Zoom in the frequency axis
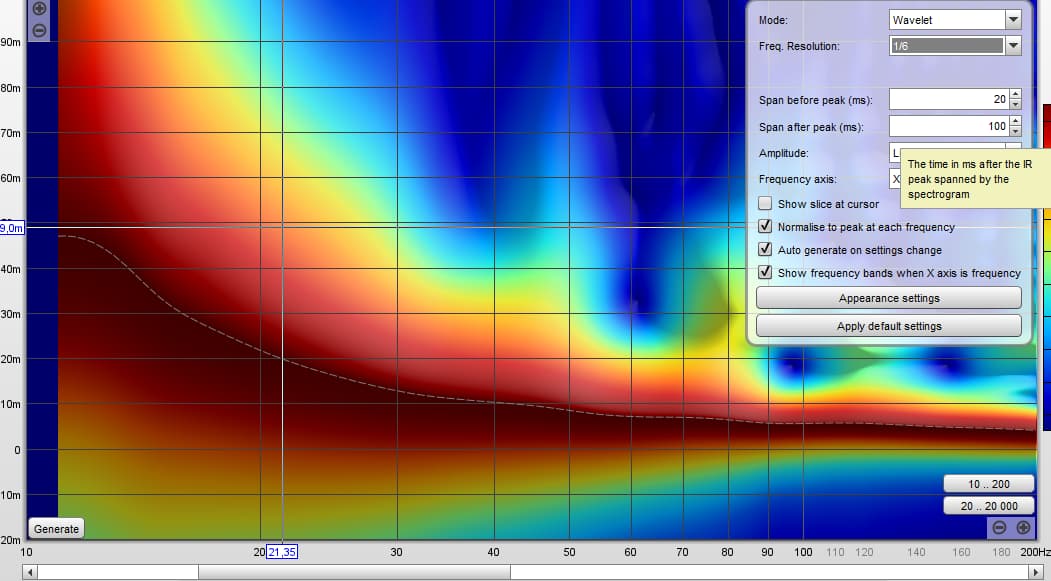Image resolution: width=1051 pixels, height=581 pixels. tap(1023, 528)
